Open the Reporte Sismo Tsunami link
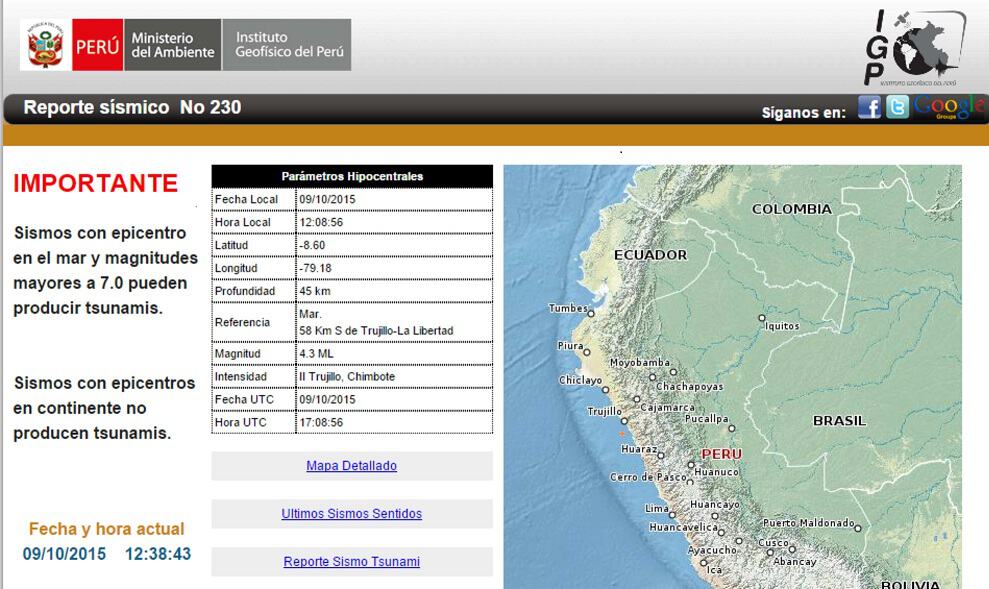 point(351,562)
